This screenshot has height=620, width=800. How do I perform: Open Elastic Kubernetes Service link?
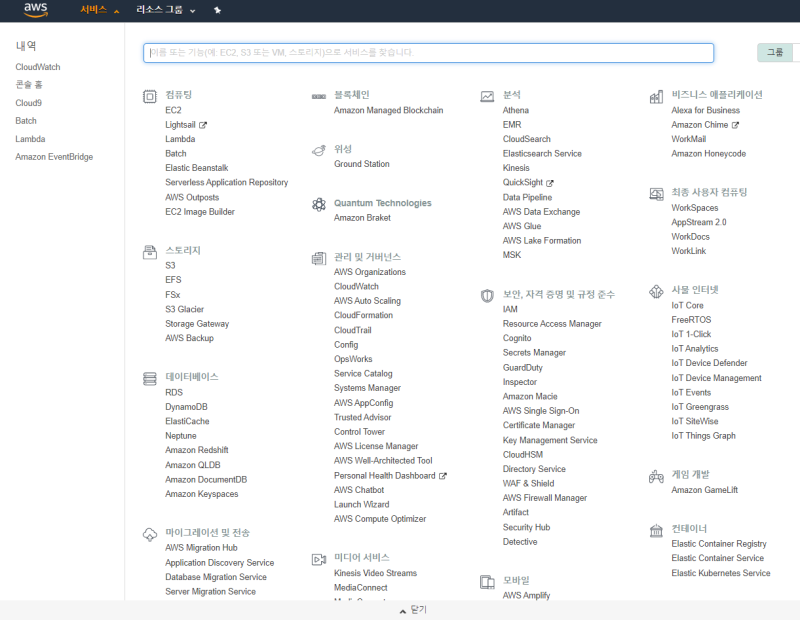point(720,573)
